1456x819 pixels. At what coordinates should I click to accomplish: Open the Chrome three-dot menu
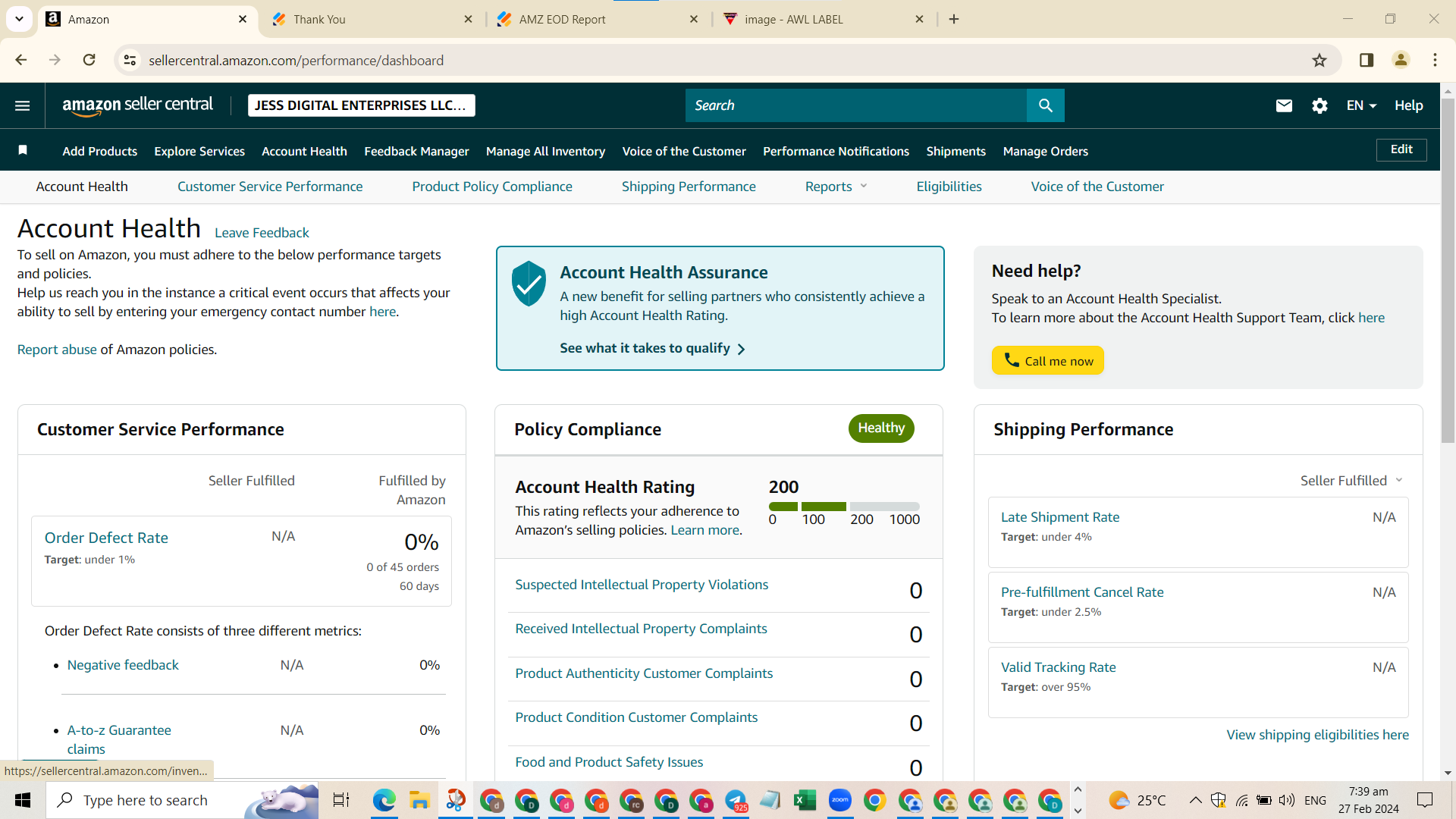pos(1435,60)
